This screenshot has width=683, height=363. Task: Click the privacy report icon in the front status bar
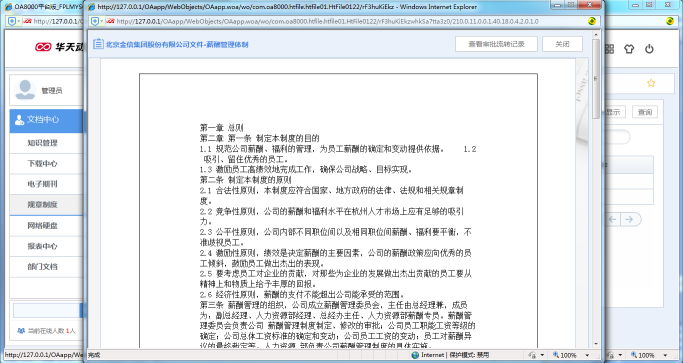532,355
